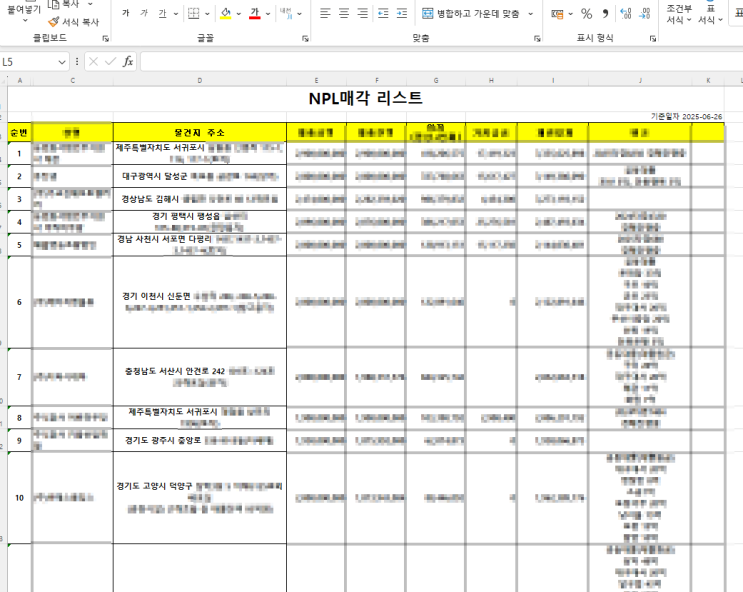
Task: Click the Name Box showing L5
Action: tap(28, 62)
